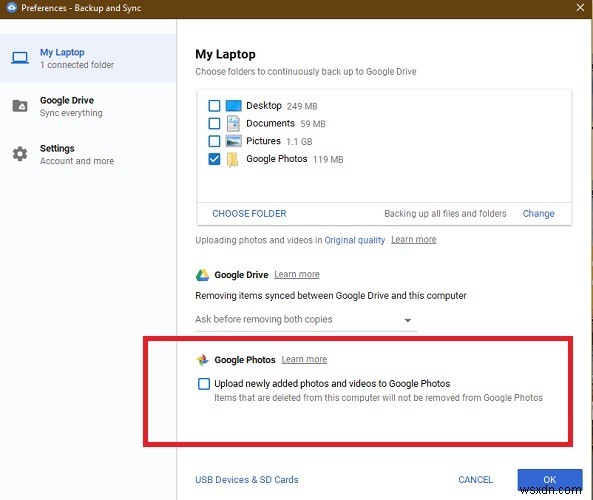Click the Settings gear icon
The image size is (593, 500).
pyautogui.click(x=20, y=154)
